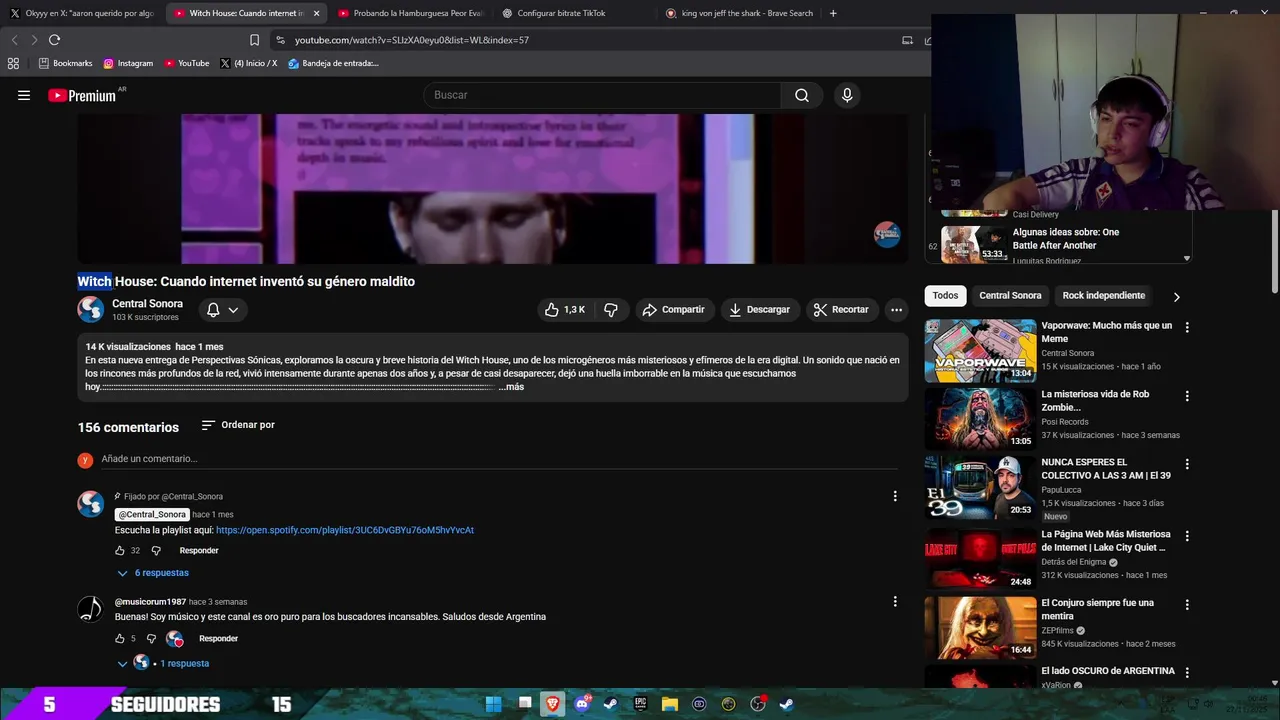
Task: Collapse the playlist panel dropdown arrow
Action: [1187, 258]
